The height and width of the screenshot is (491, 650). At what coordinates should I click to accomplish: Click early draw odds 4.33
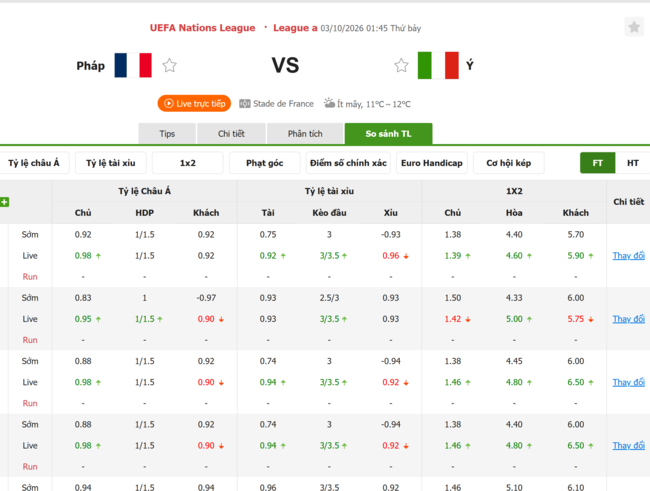[x=514, y=298]
